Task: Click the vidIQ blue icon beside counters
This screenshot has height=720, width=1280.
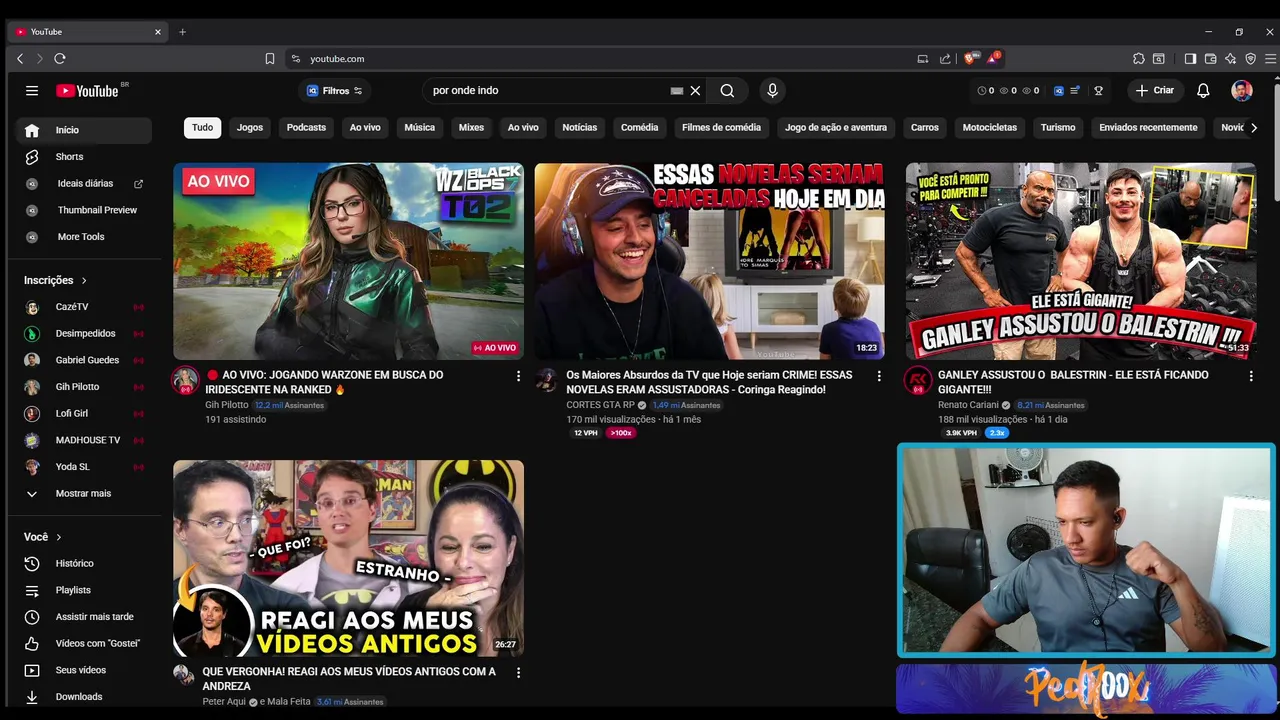Action: [x=1059, y=91]
